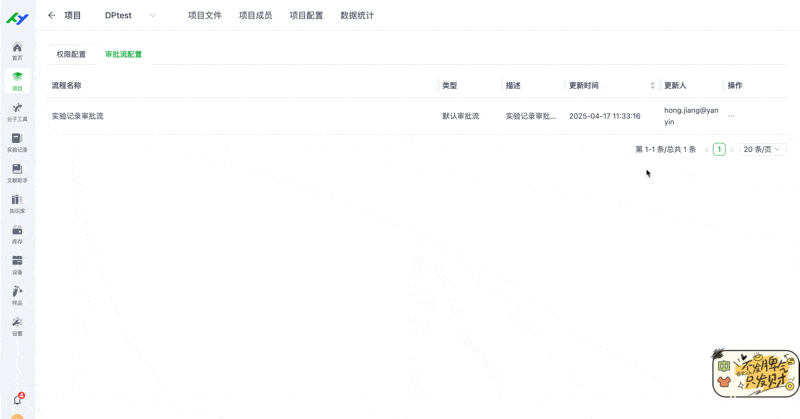Open the 样品 samples icon
This screenshot has height=419, width=800.
coord(17,295)
